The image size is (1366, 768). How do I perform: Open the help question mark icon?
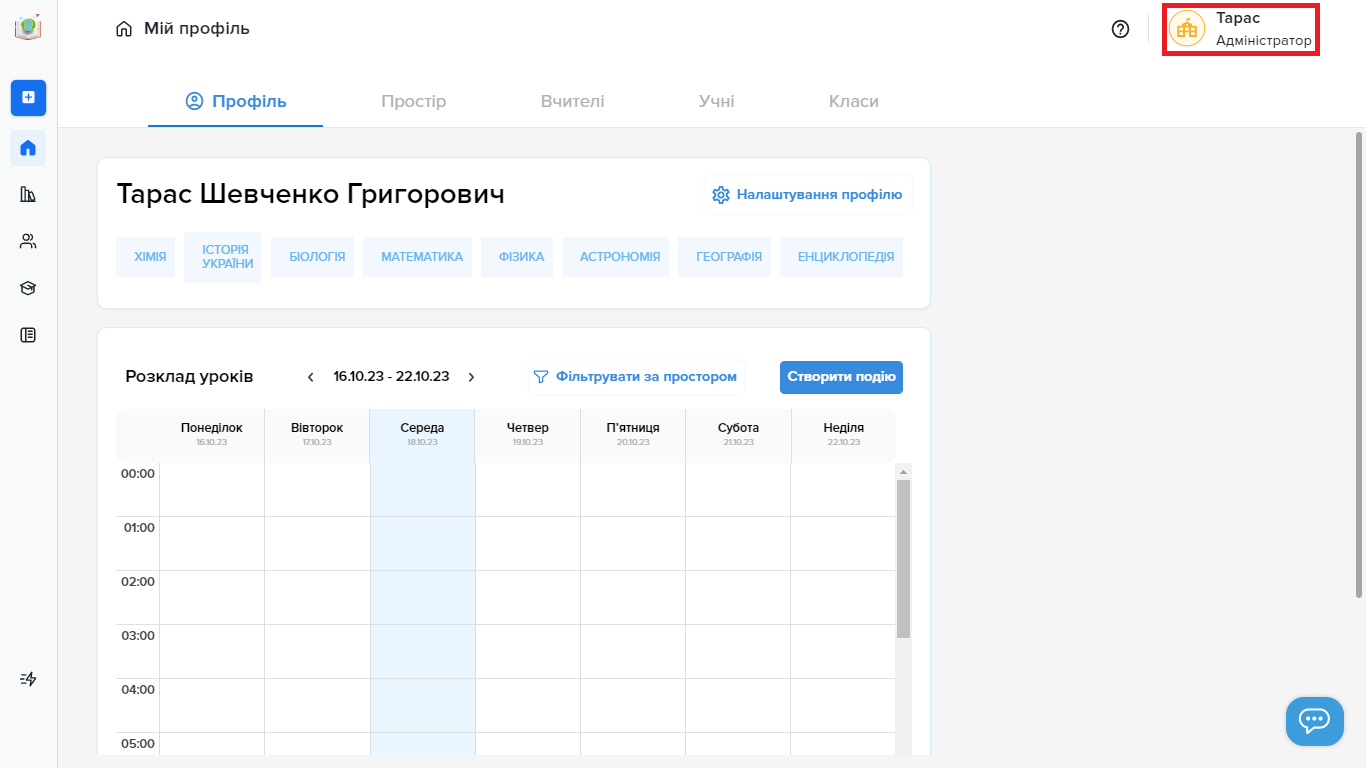(1120, 29)
